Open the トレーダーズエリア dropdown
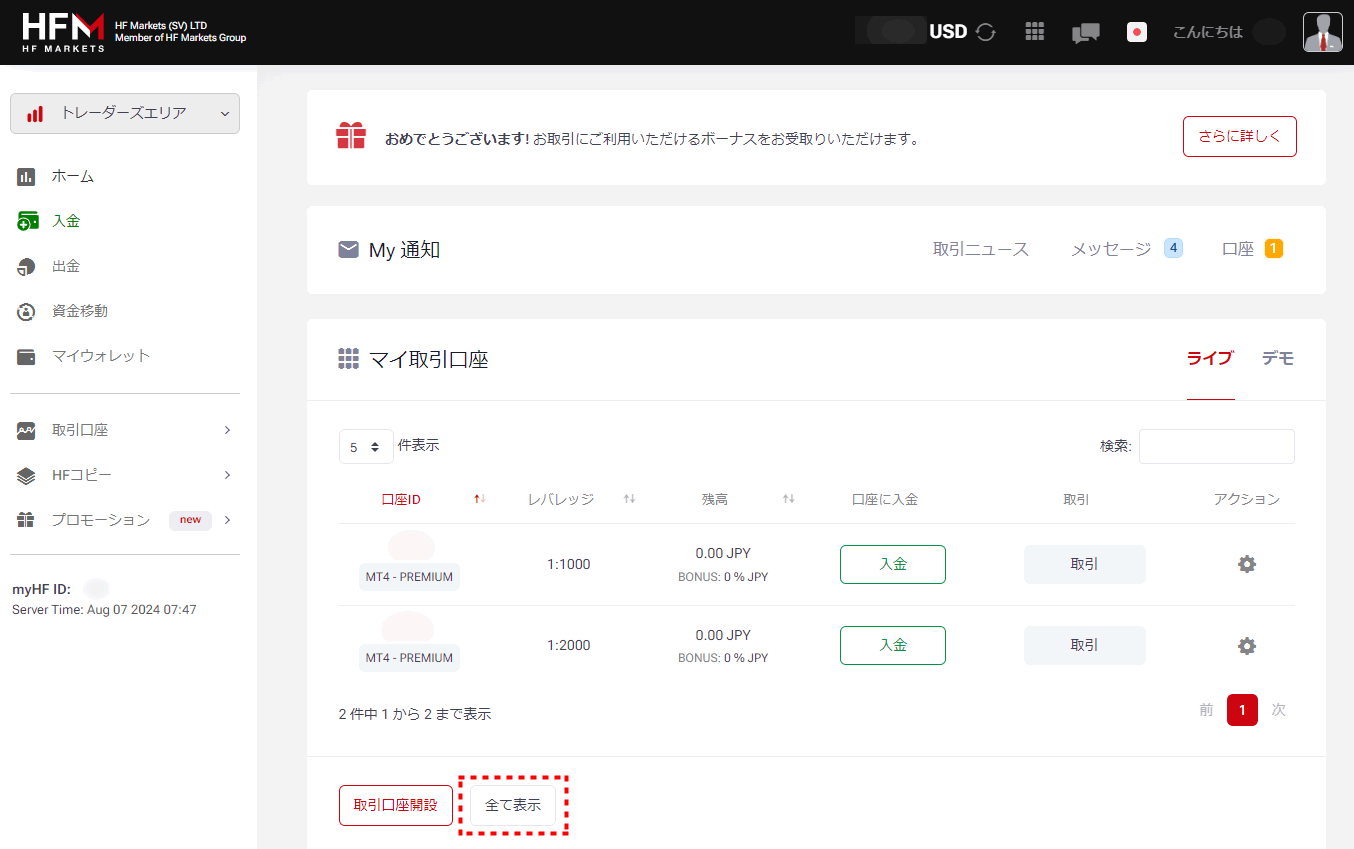 click(x=125, y=113)
